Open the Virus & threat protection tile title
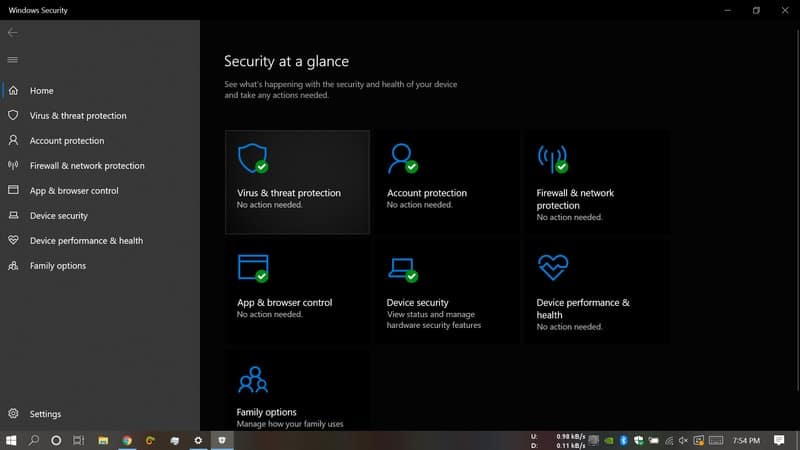The image size is (800, 450). pos(289,193)
